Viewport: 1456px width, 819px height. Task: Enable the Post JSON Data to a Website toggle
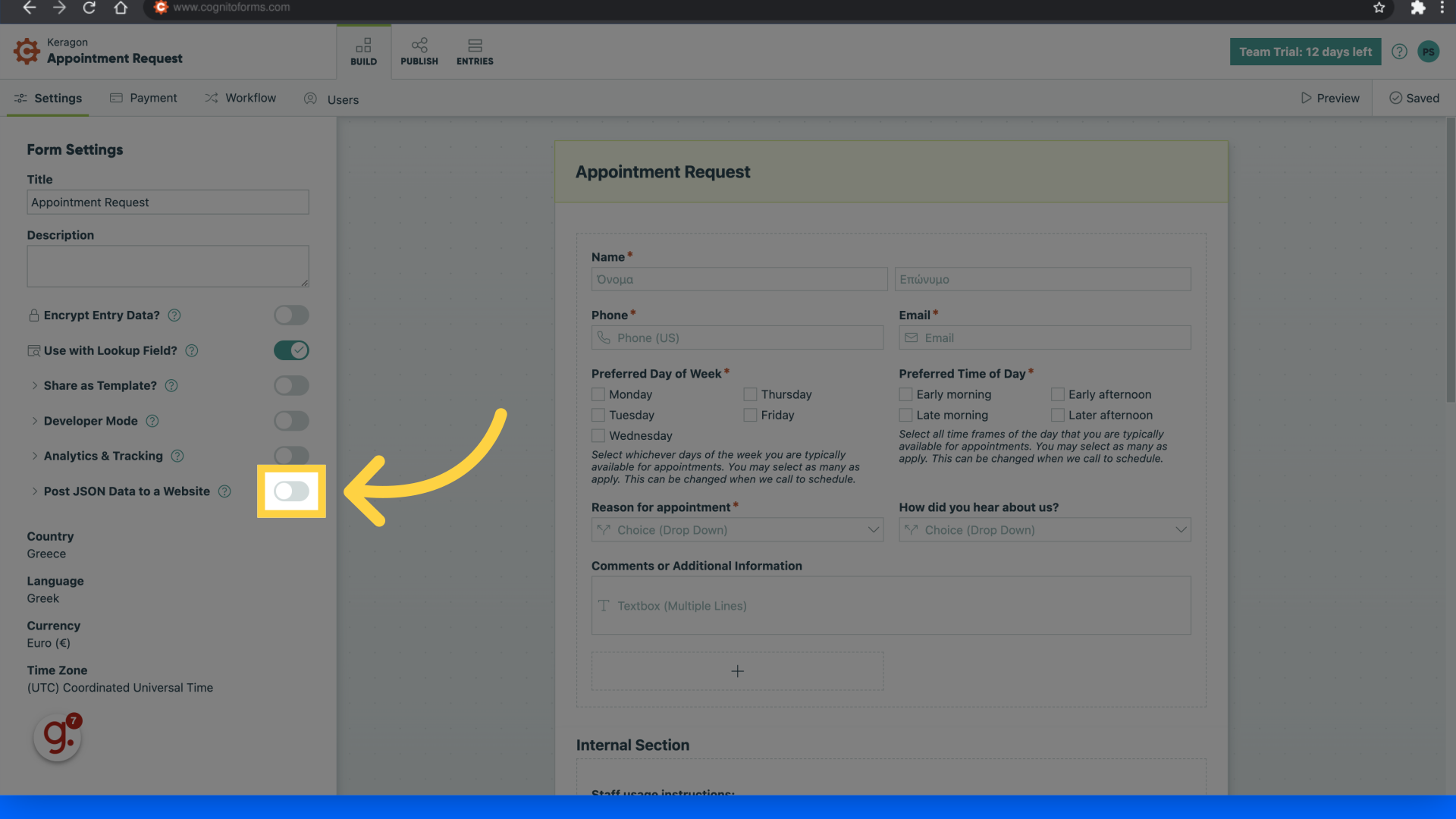coord(291,491)
